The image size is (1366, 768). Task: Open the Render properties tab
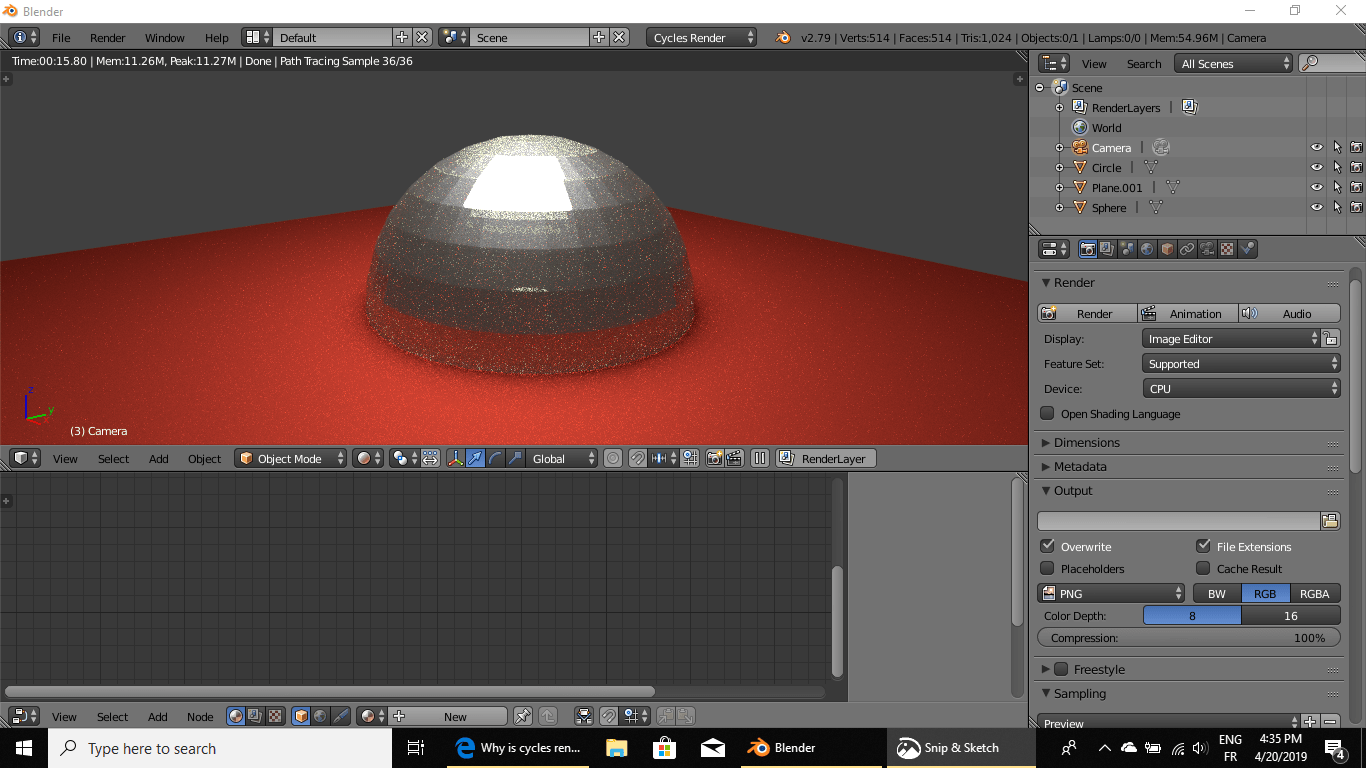(1088, 248)
